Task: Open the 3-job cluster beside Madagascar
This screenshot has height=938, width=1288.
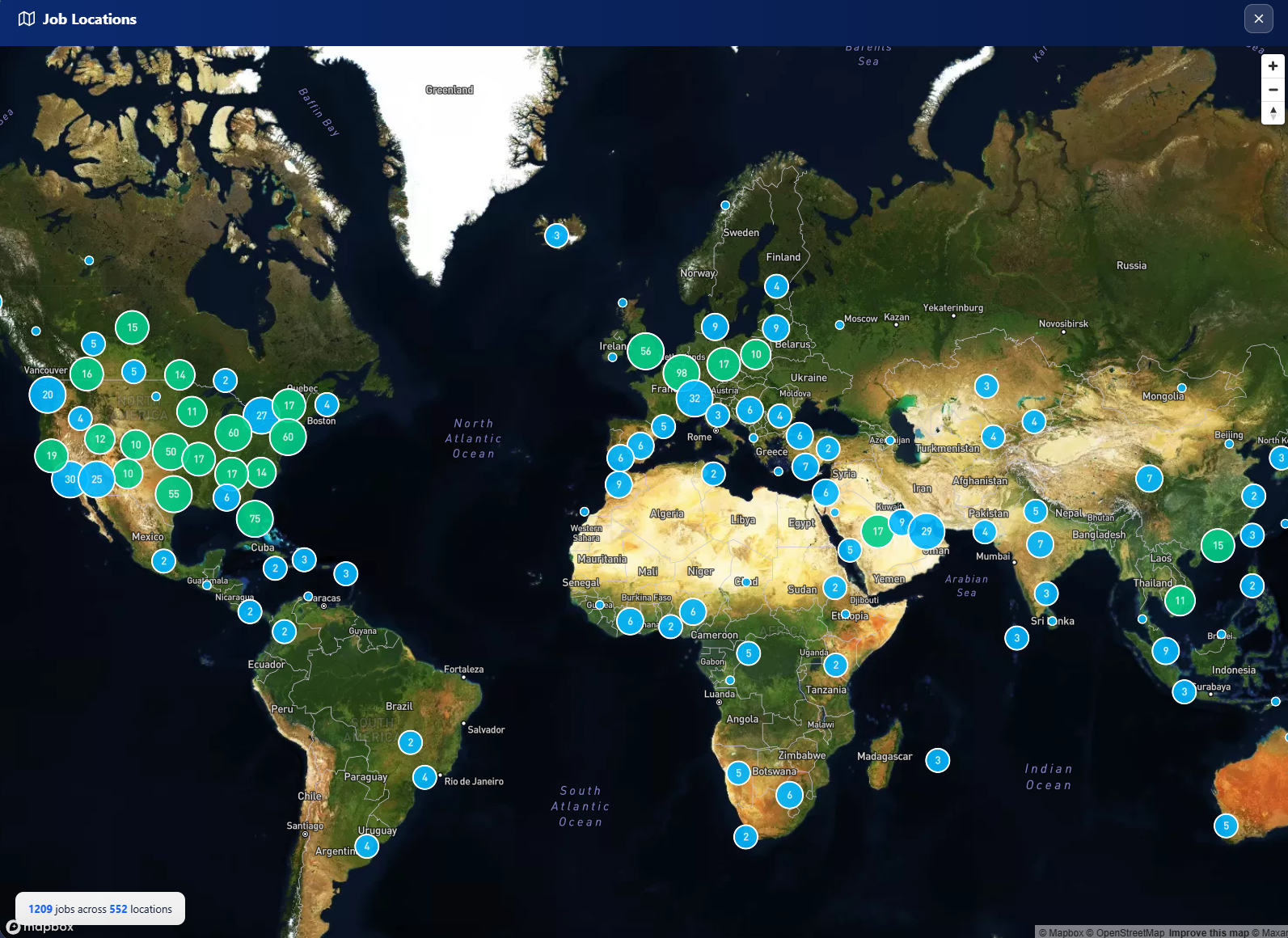Action: click(x=937, y=760)
